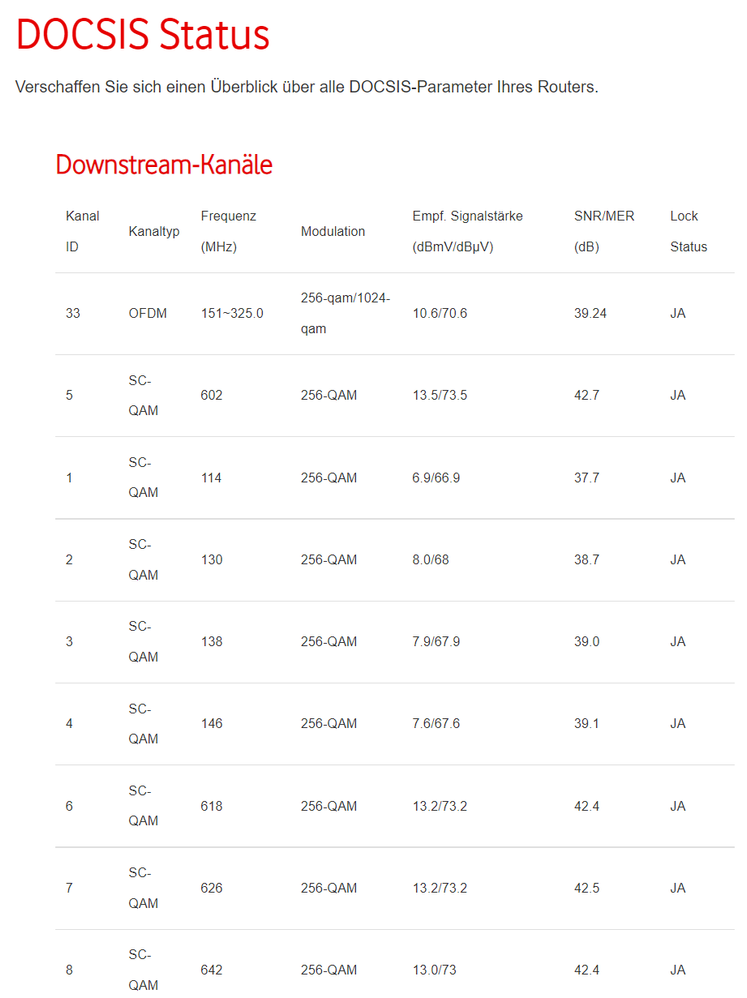Image resolution: width=747 pixels, height=998 pixels.
Task: Click the DOCSIS Status page heading
Action: tap(143, 34)
